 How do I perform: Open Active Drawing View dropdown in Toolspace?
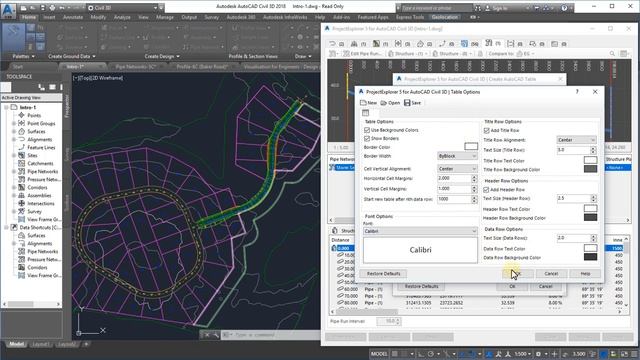coord(31,98)
